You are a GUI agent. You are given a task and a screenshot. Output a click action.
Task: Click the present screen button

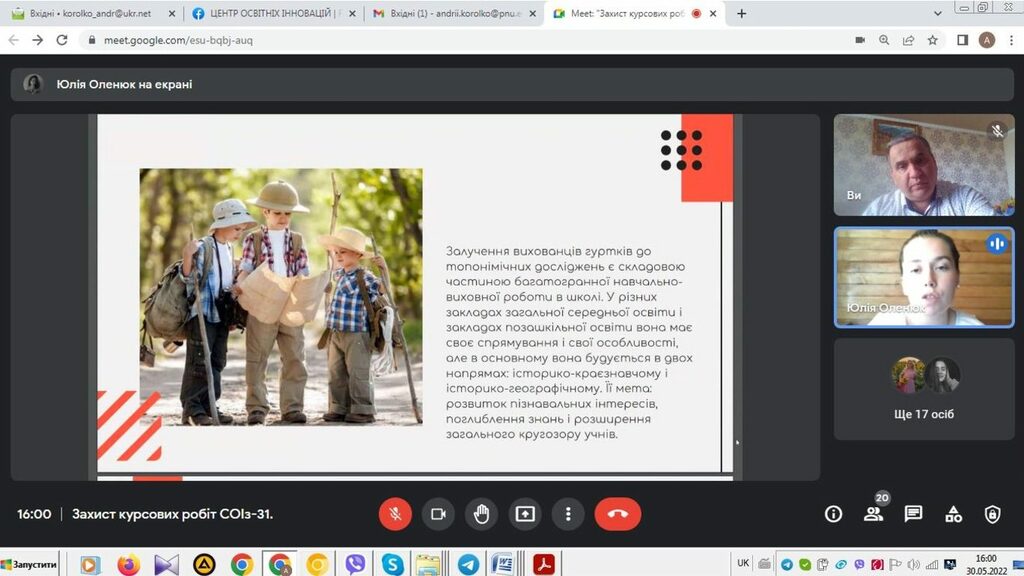coord(525,514)
